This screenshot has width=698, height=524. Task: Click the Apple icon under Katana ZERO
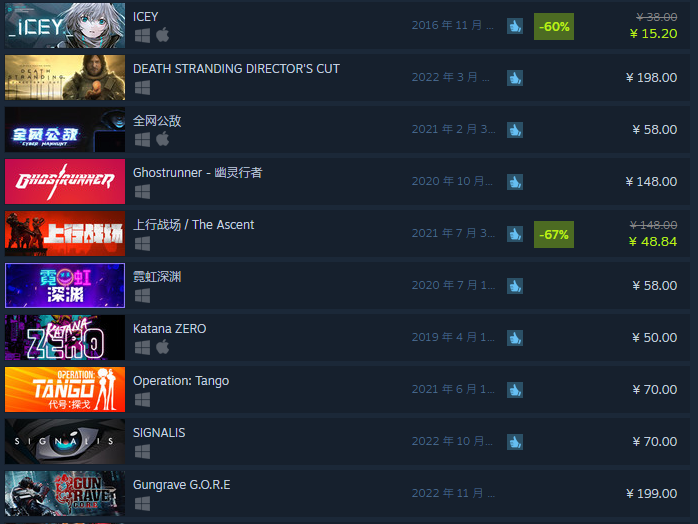point(162,347)
